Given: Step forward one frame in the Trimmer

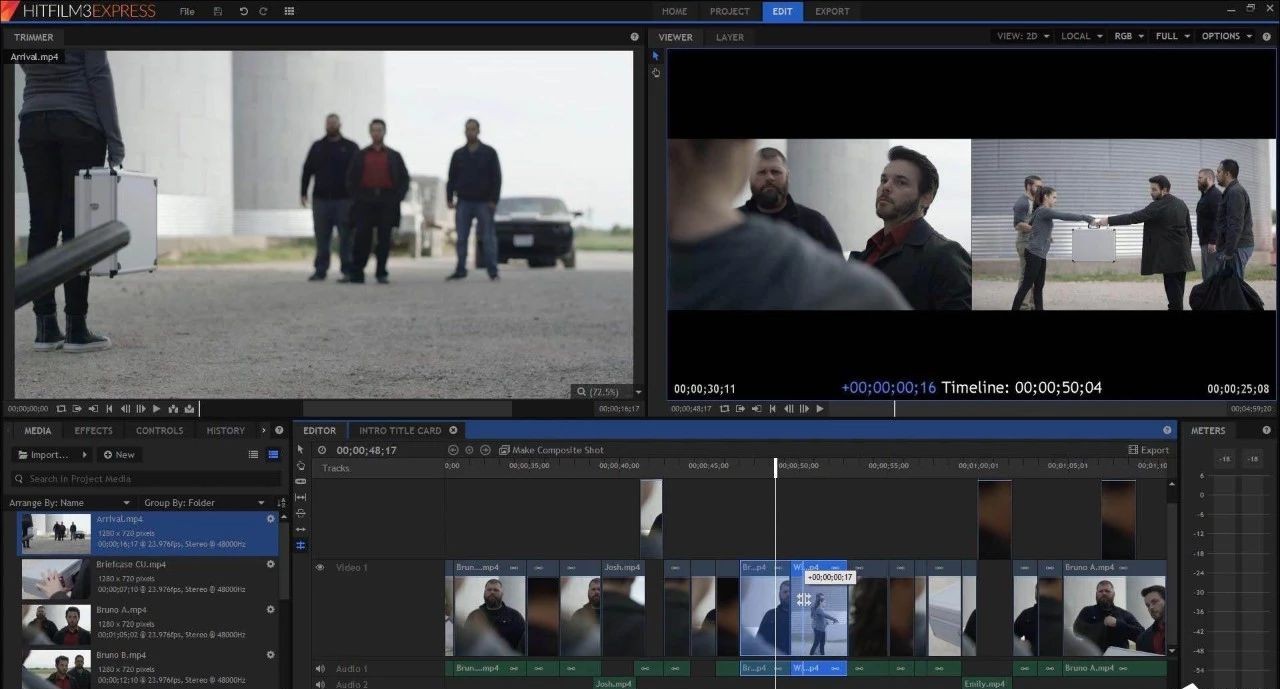Looking at the screenshot, I should pos(141,409).
